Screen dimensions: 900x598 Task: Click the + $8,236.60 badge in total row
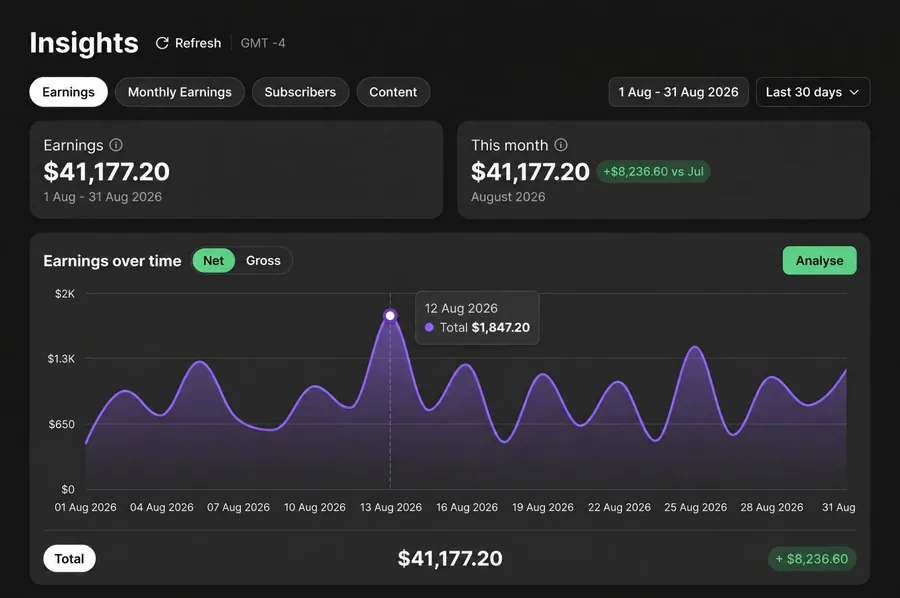point(812,559)
